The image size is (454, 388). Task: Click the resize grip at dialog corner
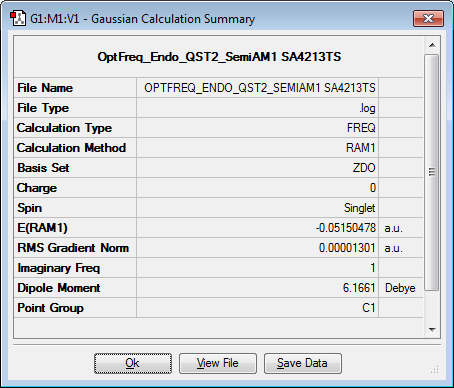[x=435, y=369]
